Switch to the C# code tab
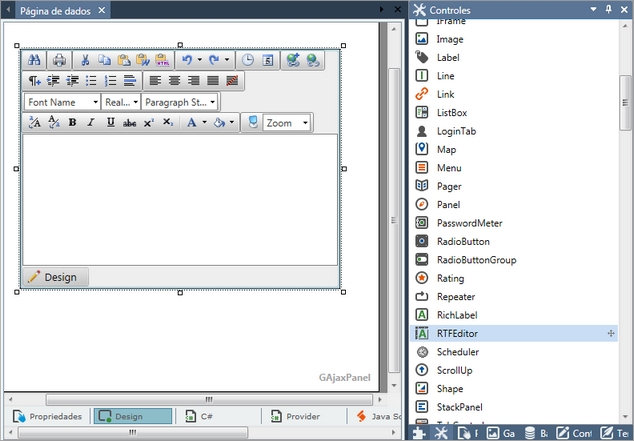634x441 pixels. coord(198,416)
